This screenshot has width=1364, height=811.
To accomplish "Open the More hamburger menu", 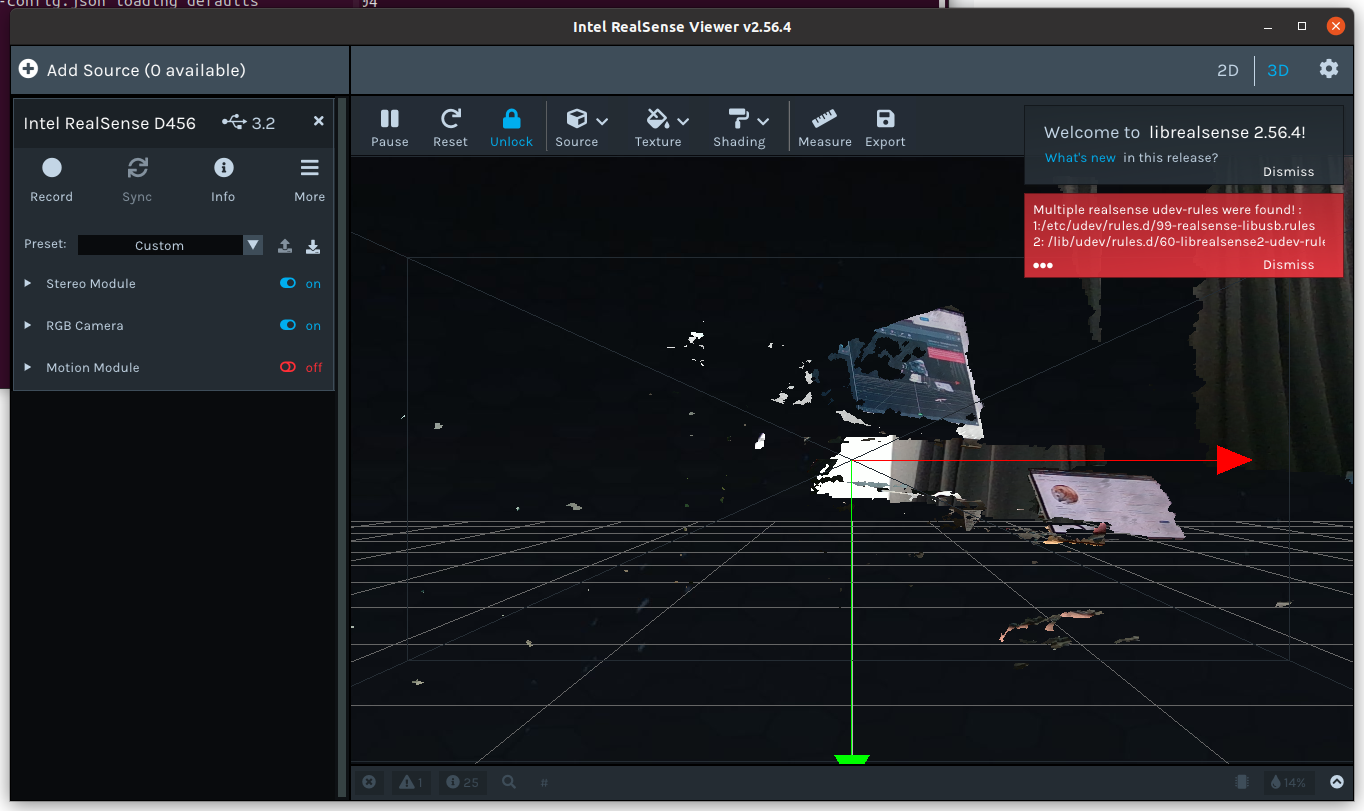I will pos(310,180).
